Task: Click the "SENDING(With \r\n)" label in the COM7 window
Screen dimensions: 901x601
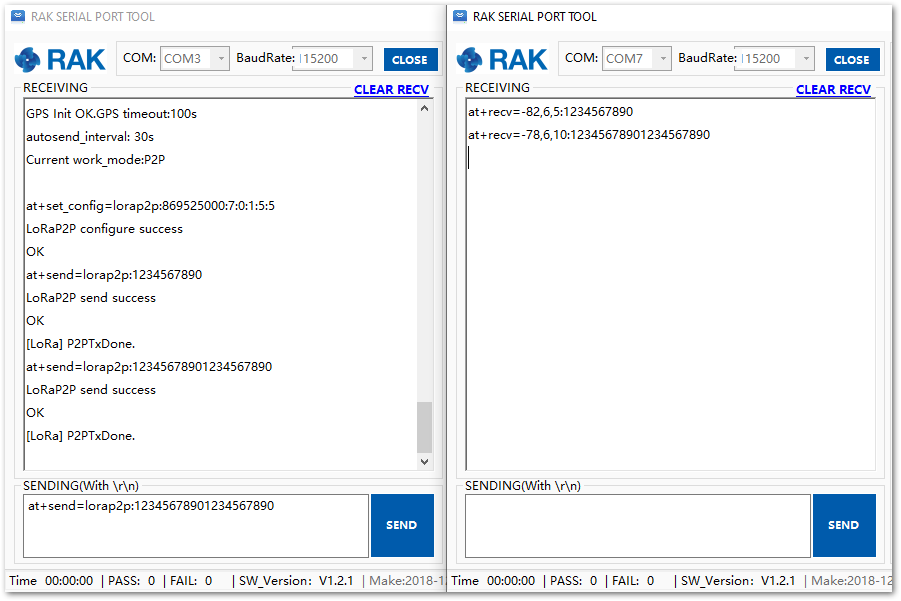Action: coord(523,486)
